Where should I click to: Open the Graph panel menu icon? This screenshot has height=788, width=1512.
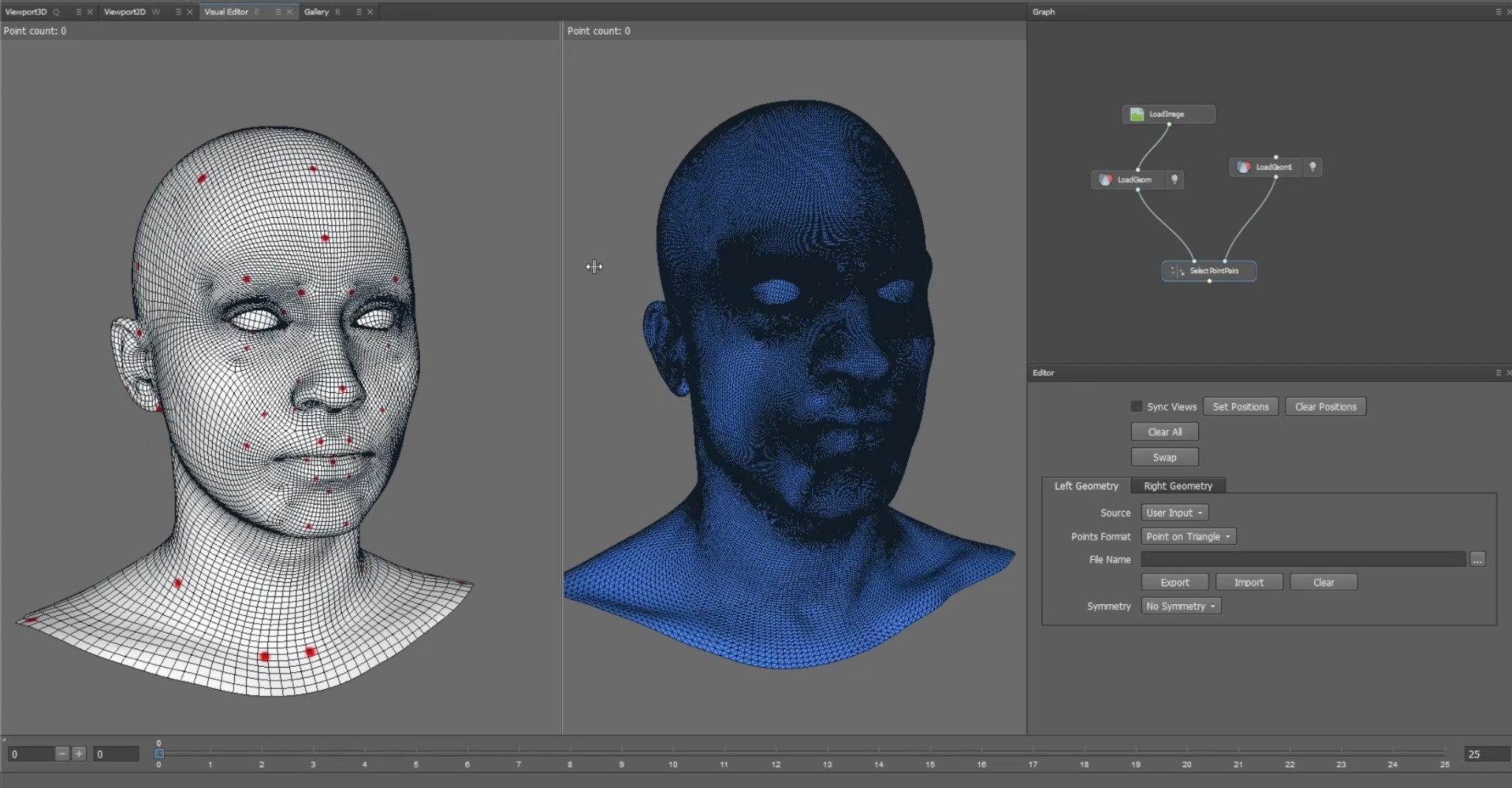[1498, 12]
